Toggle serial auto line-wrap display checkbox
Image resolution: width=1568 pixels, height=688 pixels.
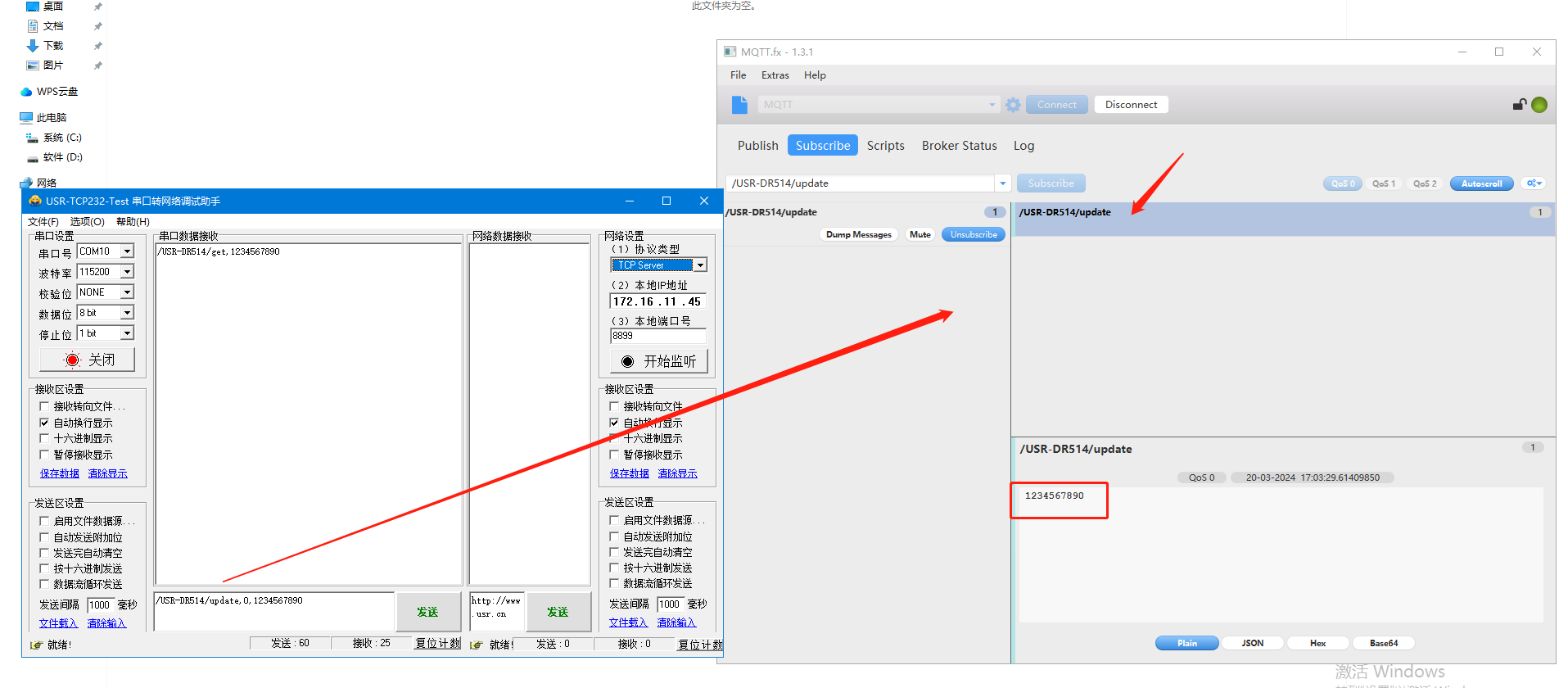pos(45,423)
